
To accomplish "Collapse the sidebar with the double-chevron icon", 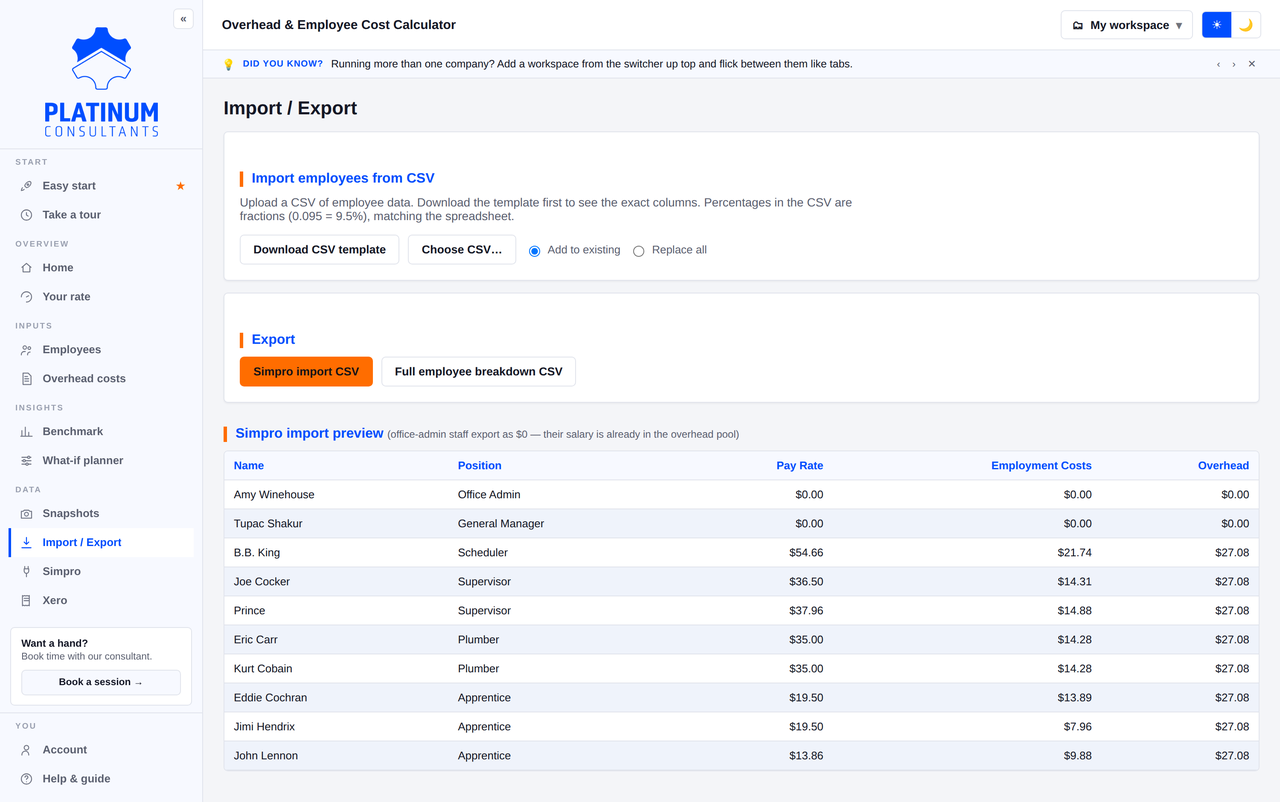I will tap(183, 19).
